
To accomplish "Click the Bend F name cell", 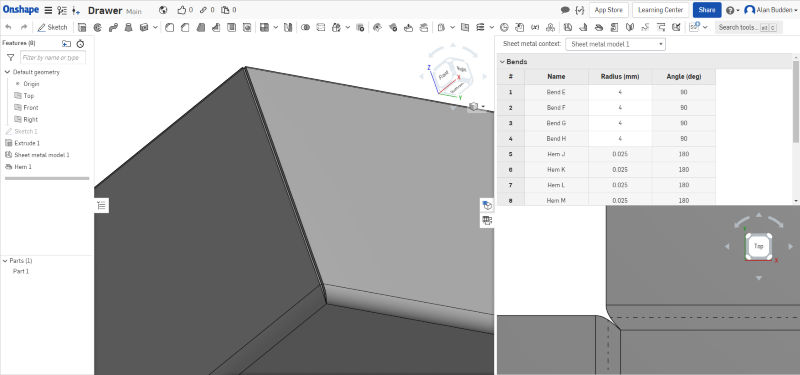I will click(x=556, y=108).
